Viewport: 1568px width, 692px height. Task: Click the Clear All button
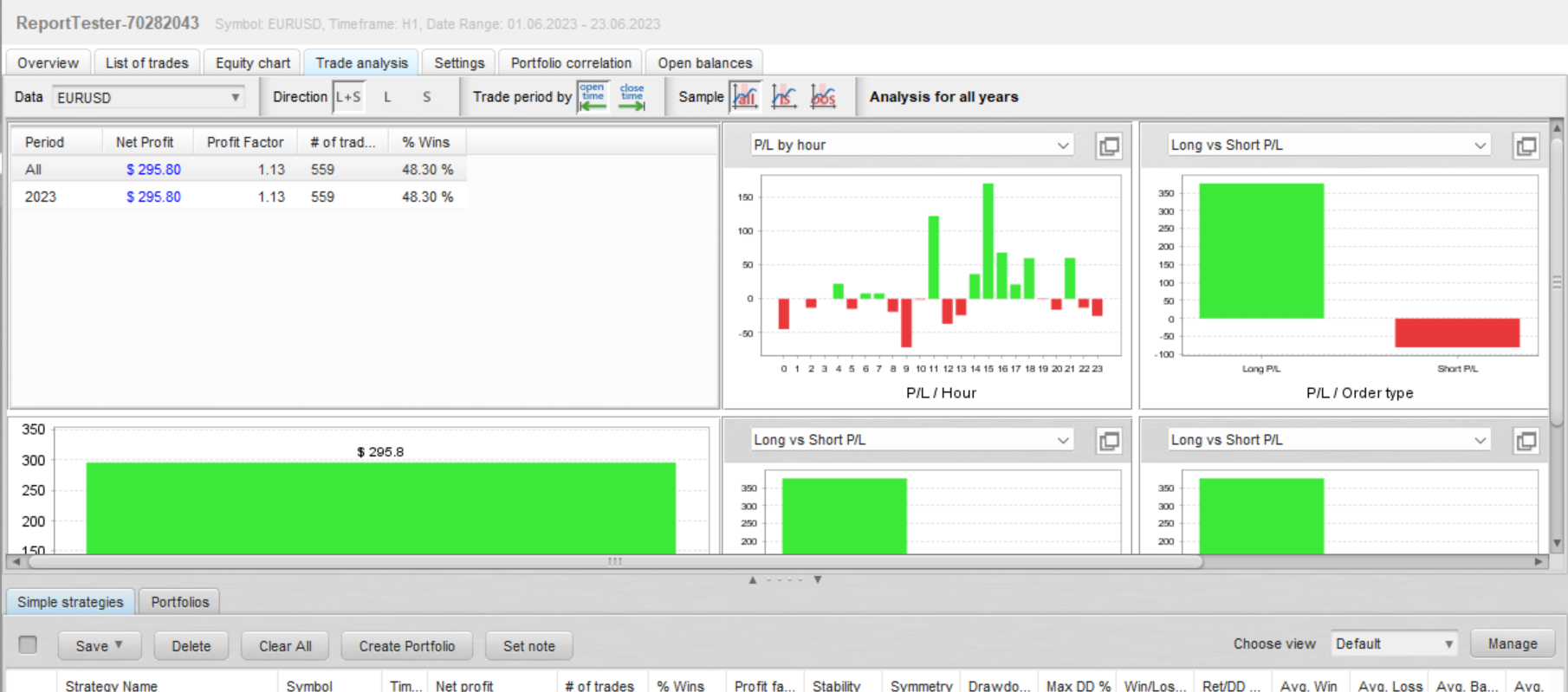click(285, 646)
